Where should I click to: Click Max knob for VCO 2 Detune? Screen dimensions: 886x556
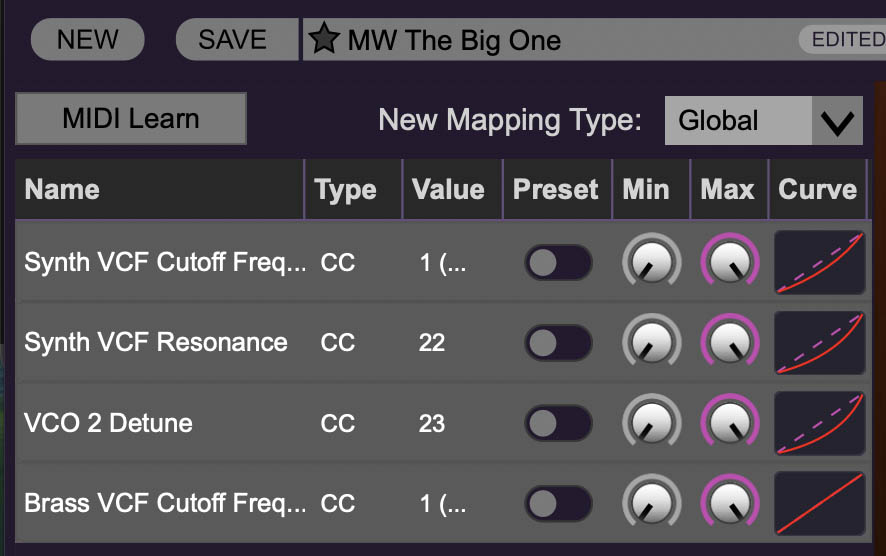729,423
